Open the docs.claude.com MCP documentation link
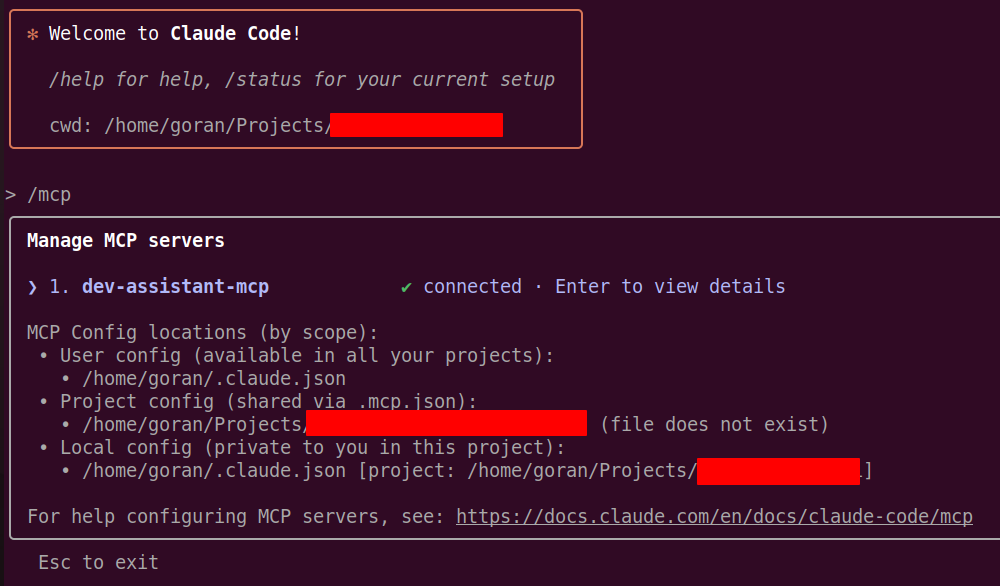This screenshot has height=586, width=1000. [x=714, y=517]
